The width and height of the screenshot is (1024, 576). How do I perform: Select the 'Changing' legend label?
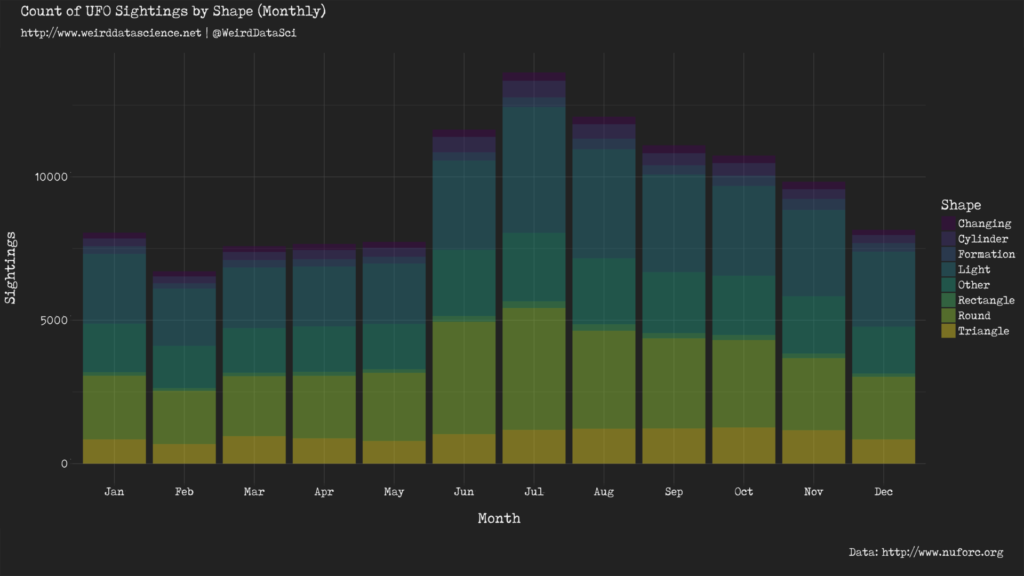click(984, 224)
